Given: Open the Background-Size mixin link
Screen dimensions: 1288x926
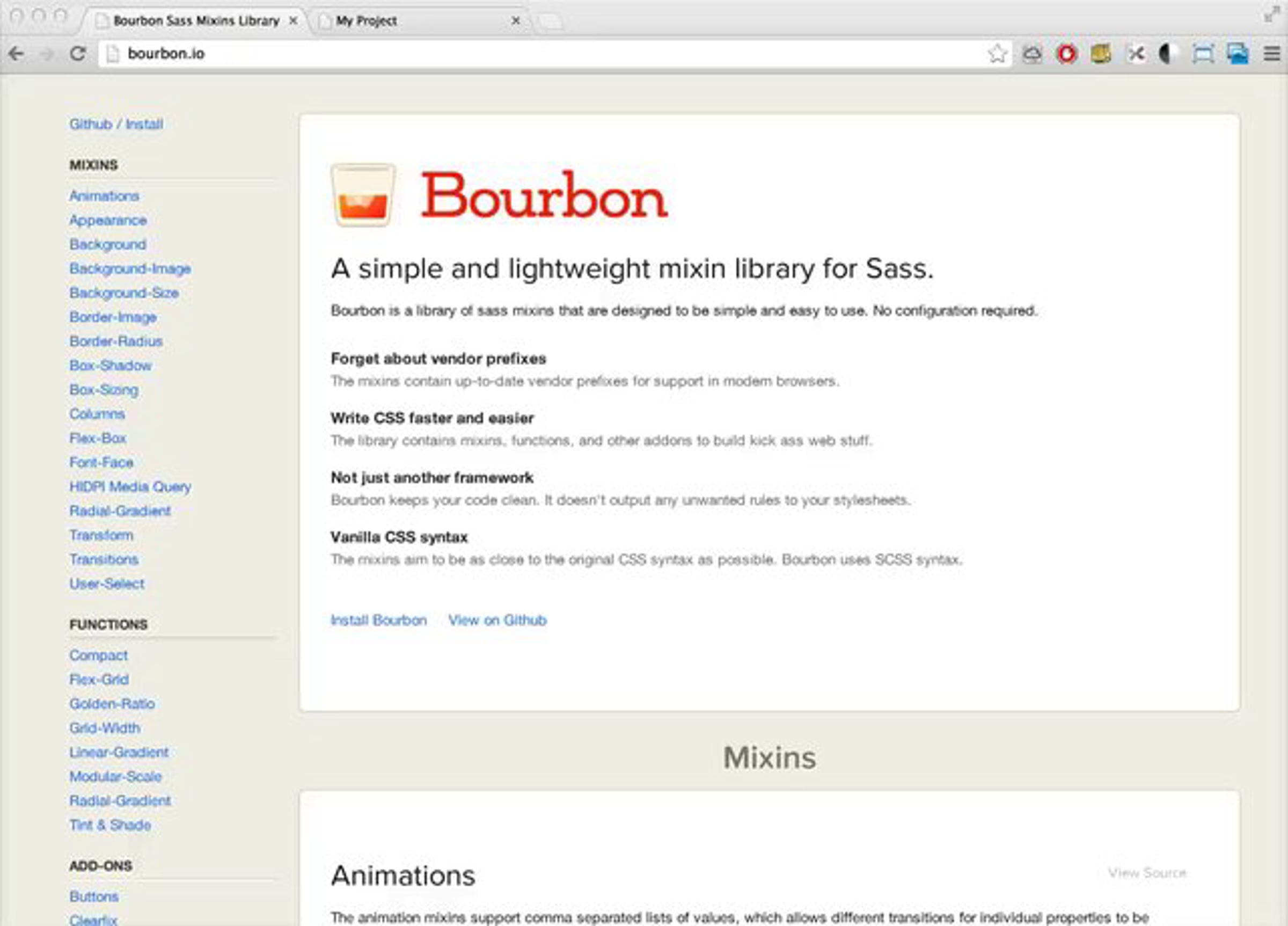Looking at the screenshot, I should [x=125, y=293].
